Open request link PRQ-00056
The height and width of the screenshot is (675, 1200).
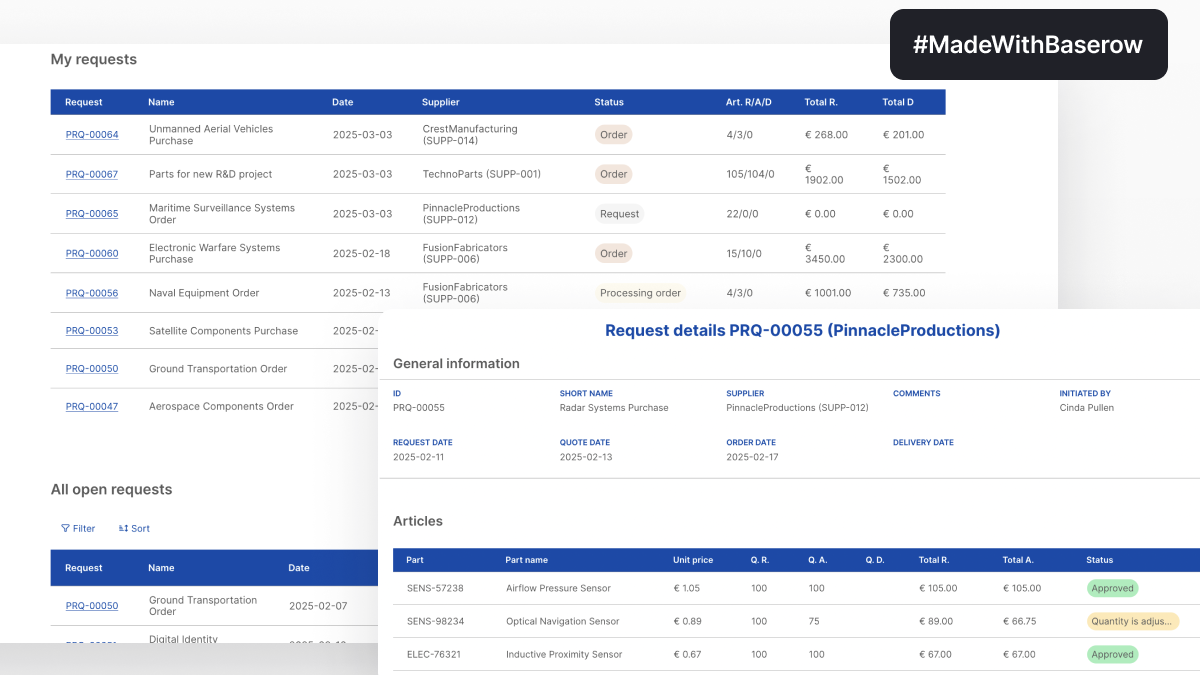[92, 293]
